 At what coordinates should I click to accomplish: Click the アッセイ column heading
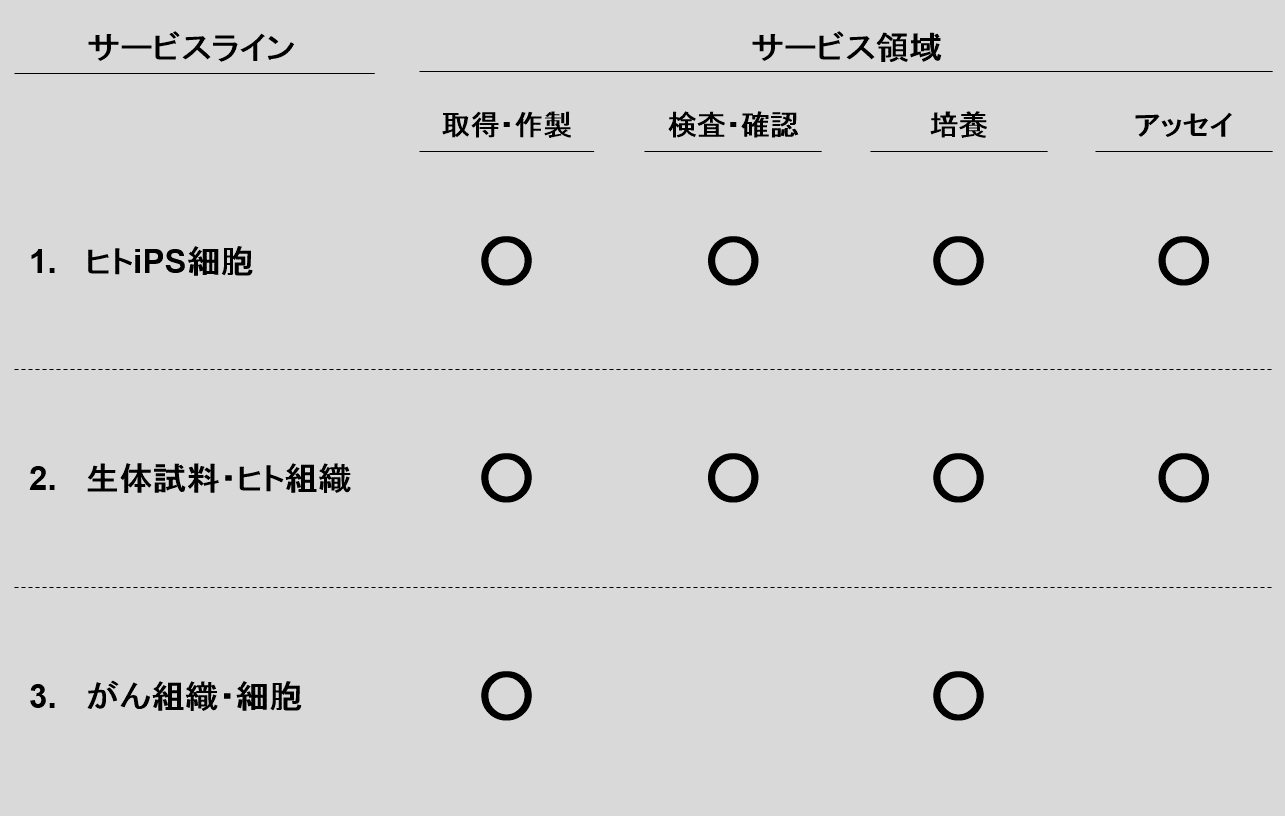(1184, 125)
